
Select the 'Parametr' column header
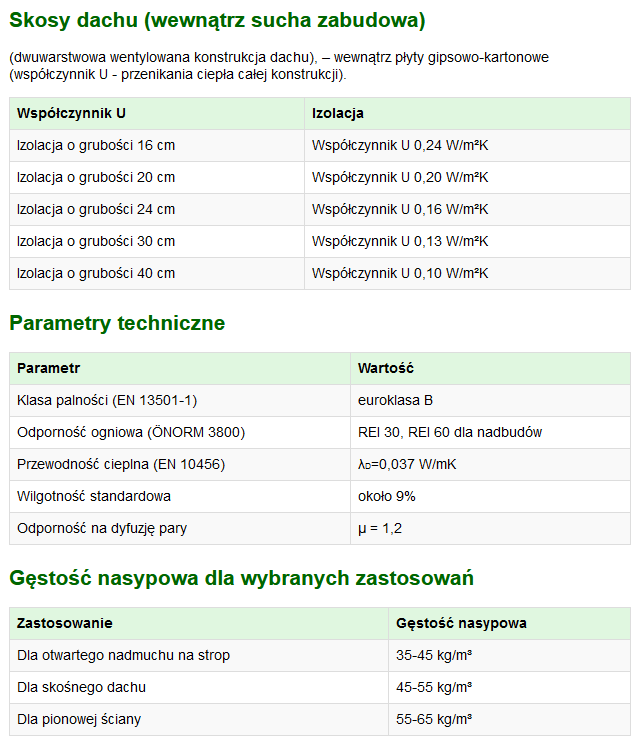click(x=48, y=368)
